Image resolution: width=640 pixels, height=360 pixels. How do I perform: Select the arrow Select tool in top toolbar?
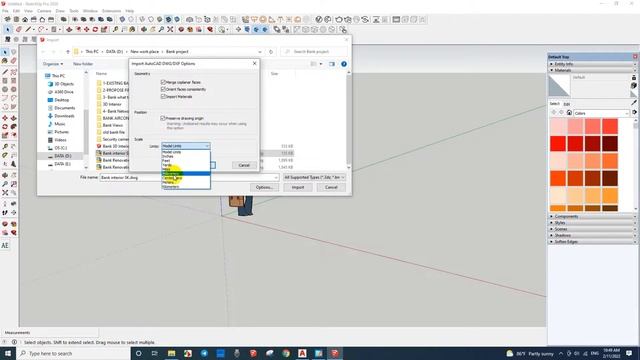pos(8,29)
